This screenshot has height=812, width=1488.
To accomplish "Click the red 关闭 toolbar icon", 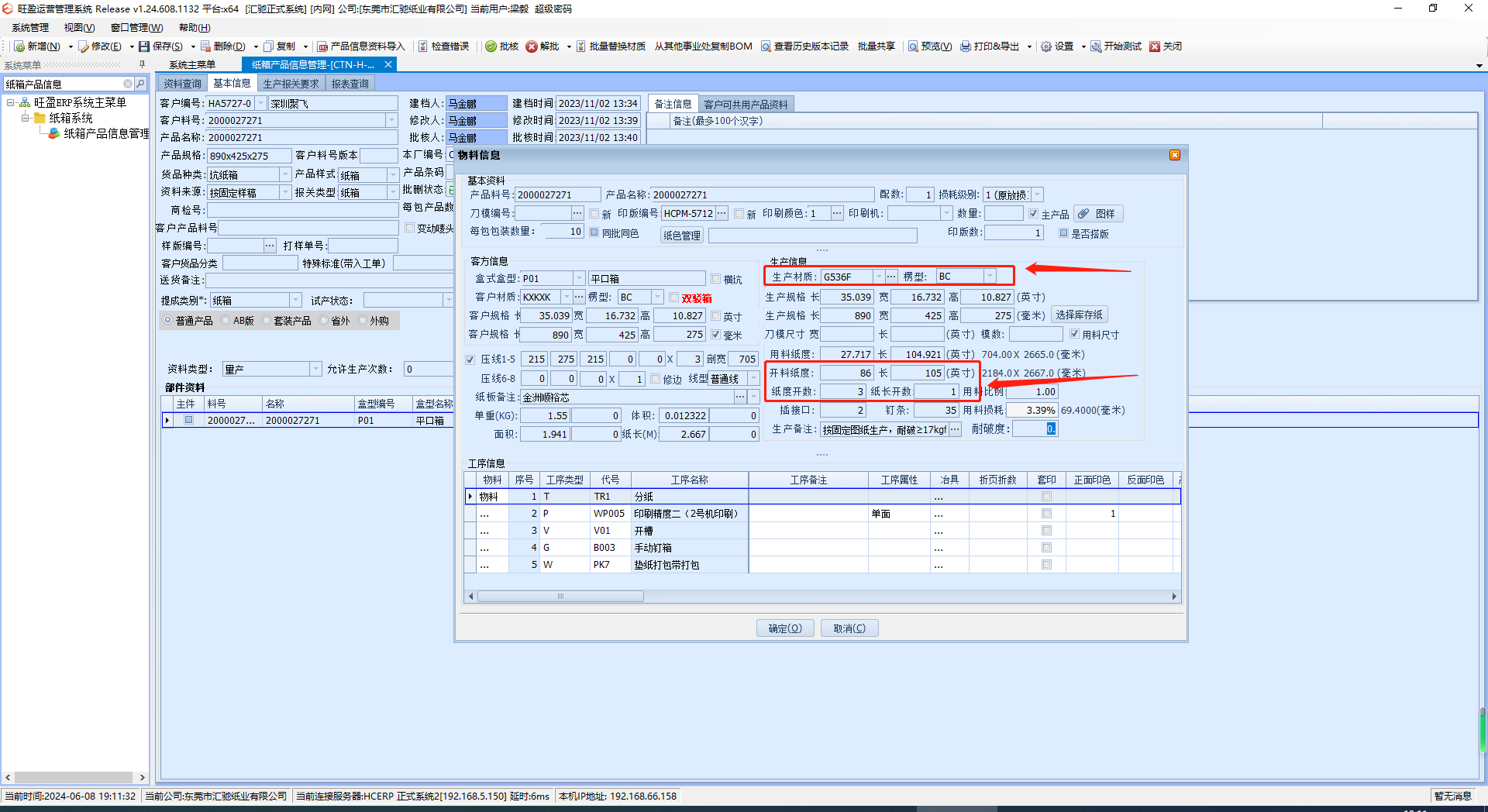I will (x=1155, y=46).
